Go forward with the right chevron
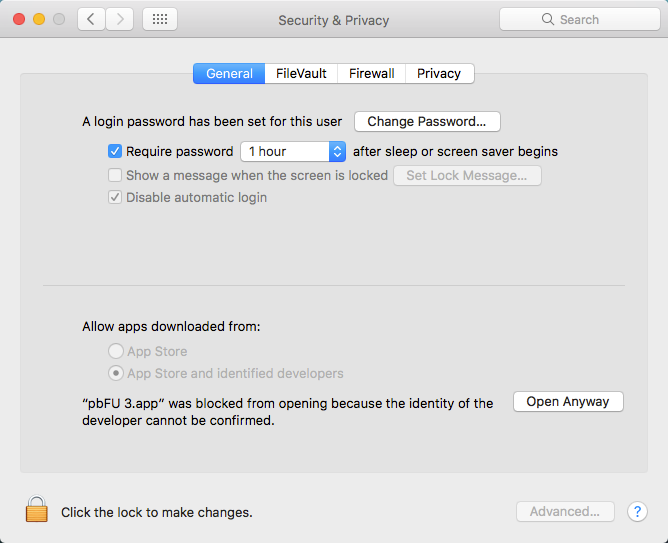Screen dimensions: 668x543 click(120, 19)
